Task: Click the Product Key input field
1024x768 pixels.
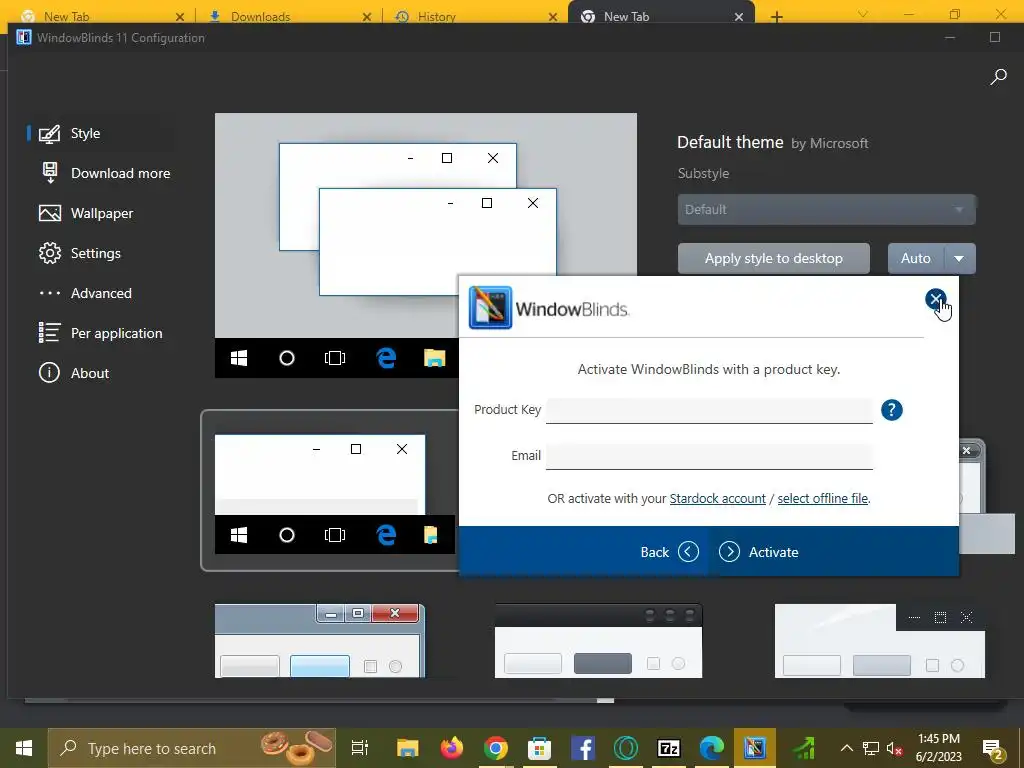Action: [x=709, y=410]
